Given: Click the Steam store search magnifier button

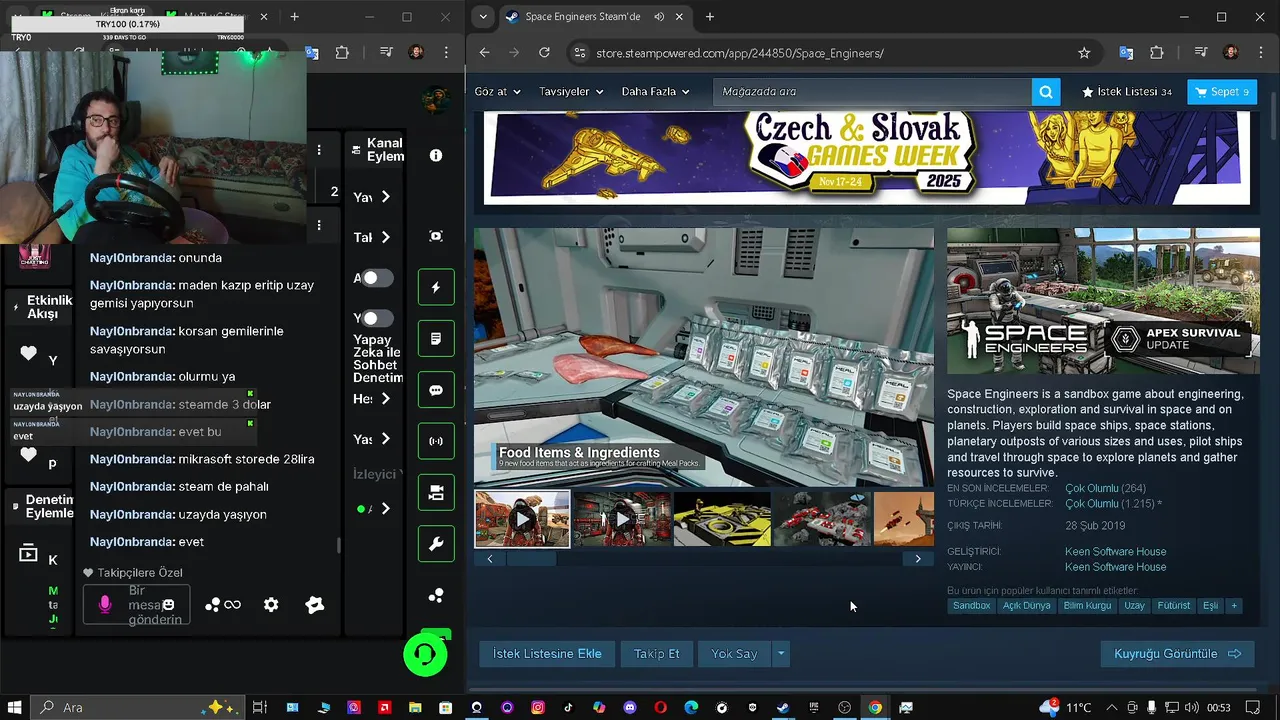Looking at the screenshot, I should 1045,91.
